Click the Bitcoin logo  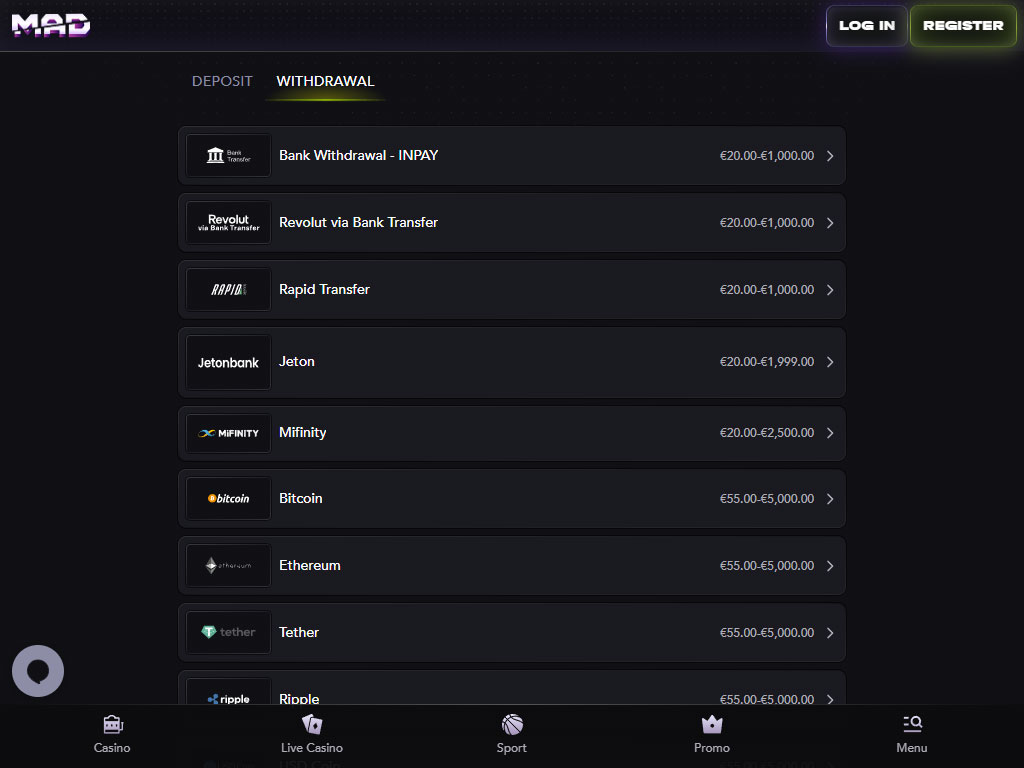coord(228,499)
